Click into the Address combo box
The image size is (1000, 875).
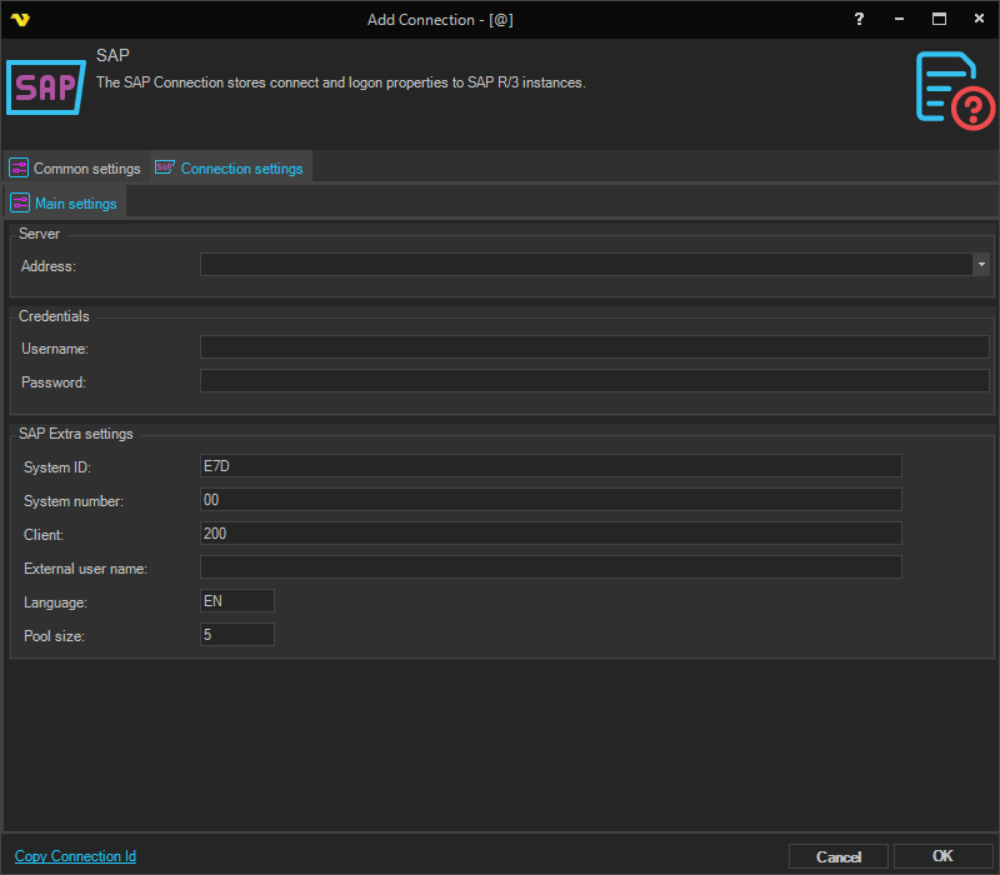pos(585,264)
